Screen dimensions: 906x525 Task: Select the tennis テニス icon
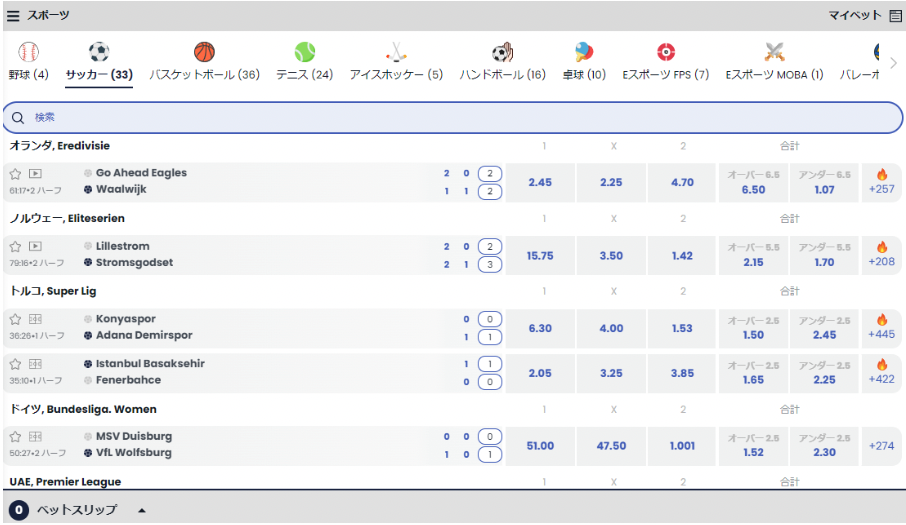[x=304, y=52]
